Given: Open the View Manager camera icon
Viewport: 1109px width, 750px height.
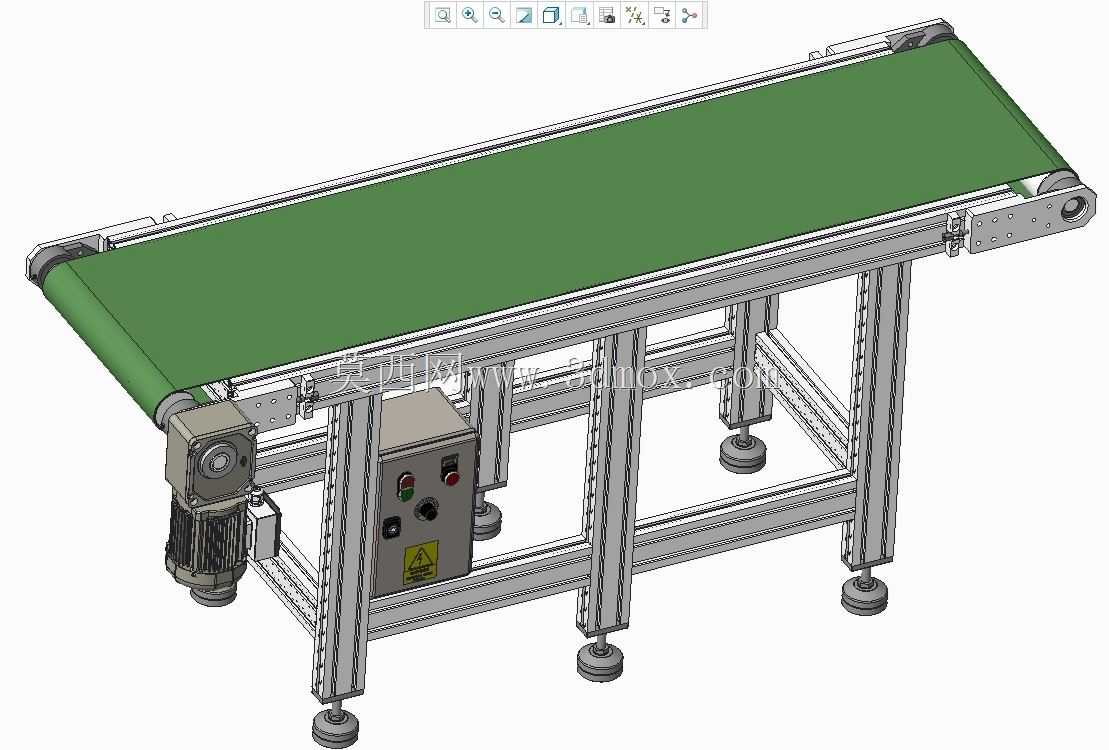Looking at the screenshot, I should point(607,16).
